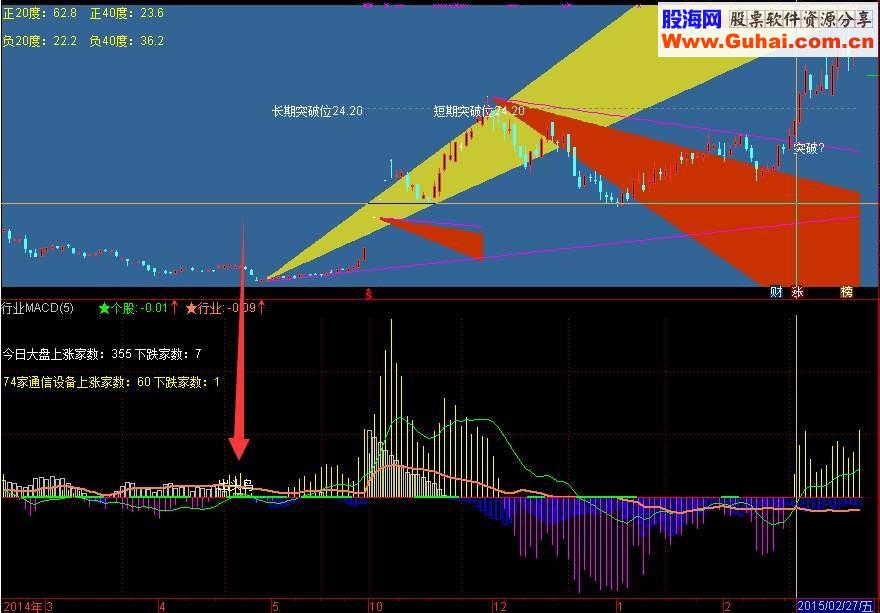This screenshot has height=613, width=880.
Task: Click the 2014年 label on the time axis
Action: click(22, 607)
